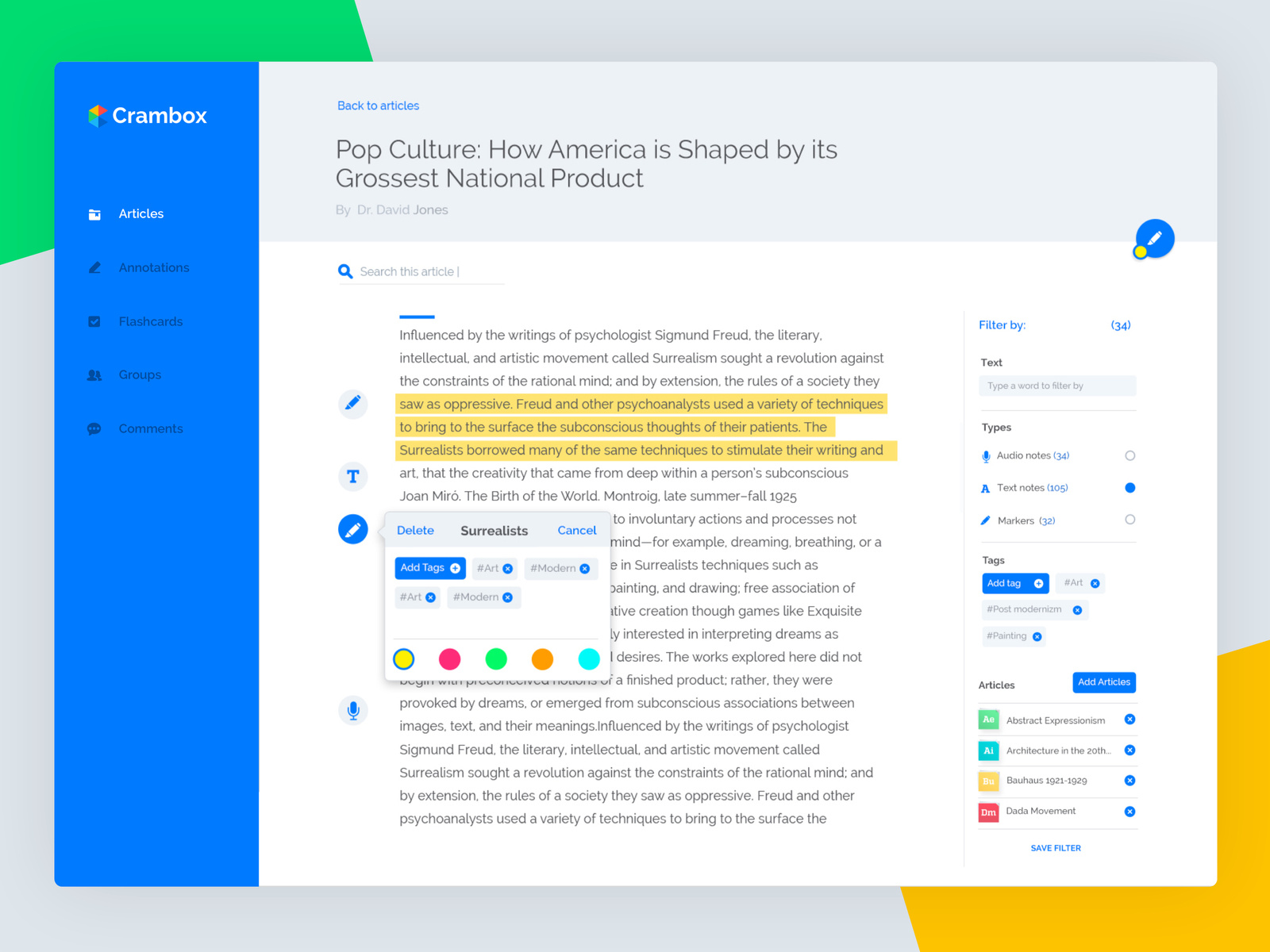Viewport: 1270px width, 952px height.
Task: Enable the Audio notes filter
Action: [1130, 455]
